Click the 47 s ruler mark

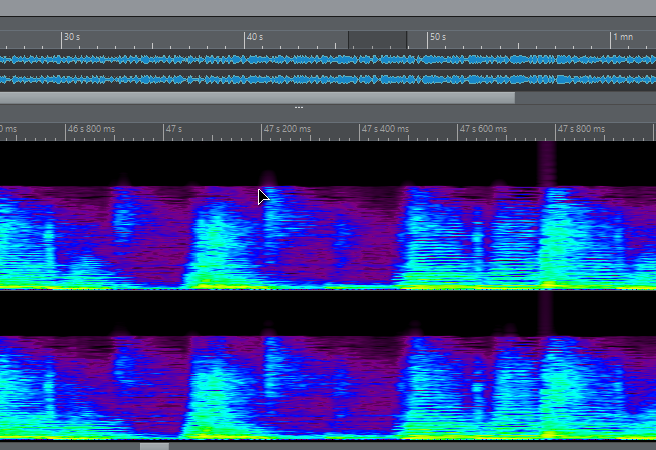[x=174, y=129]
